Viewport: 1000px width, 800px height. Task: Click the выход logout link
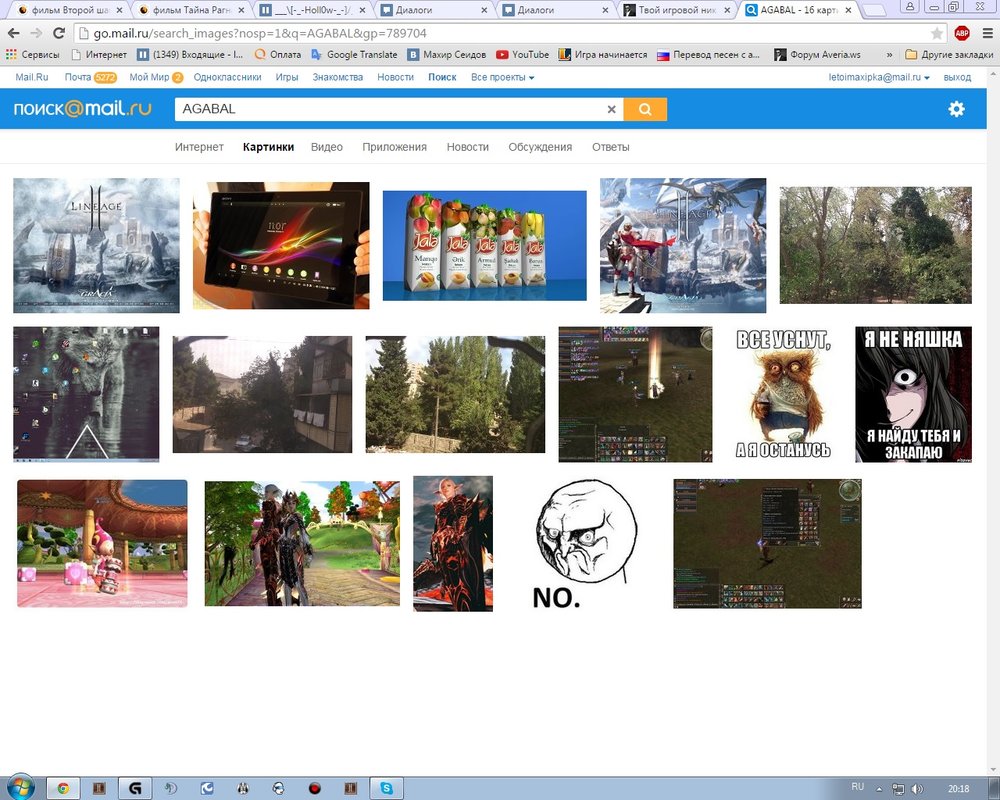click(x=957, y=77)
